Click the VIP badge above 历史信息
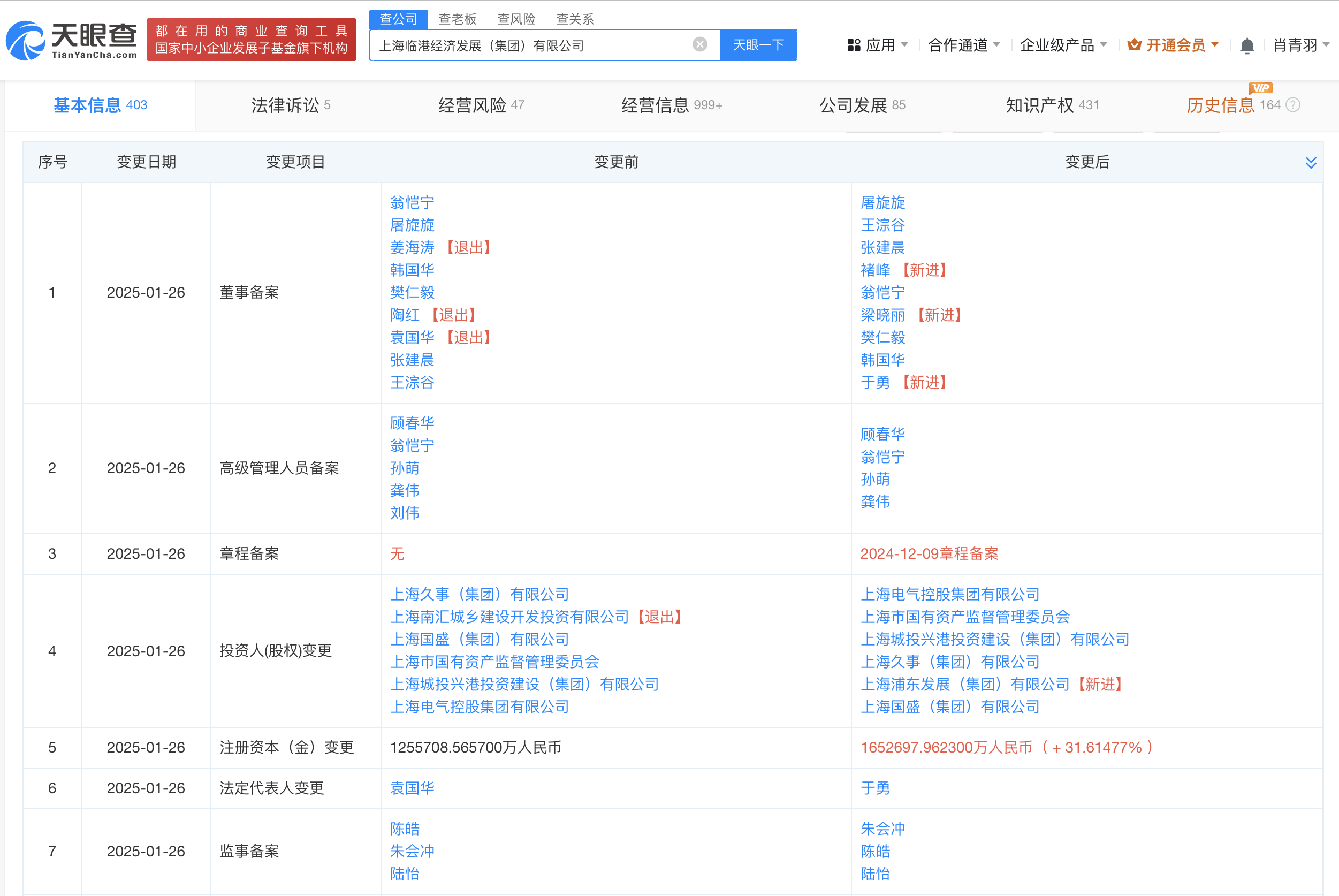Image resolution: width=1339 pixels, height=896 pixels. pyautogui.click(x=1261, y=88)
